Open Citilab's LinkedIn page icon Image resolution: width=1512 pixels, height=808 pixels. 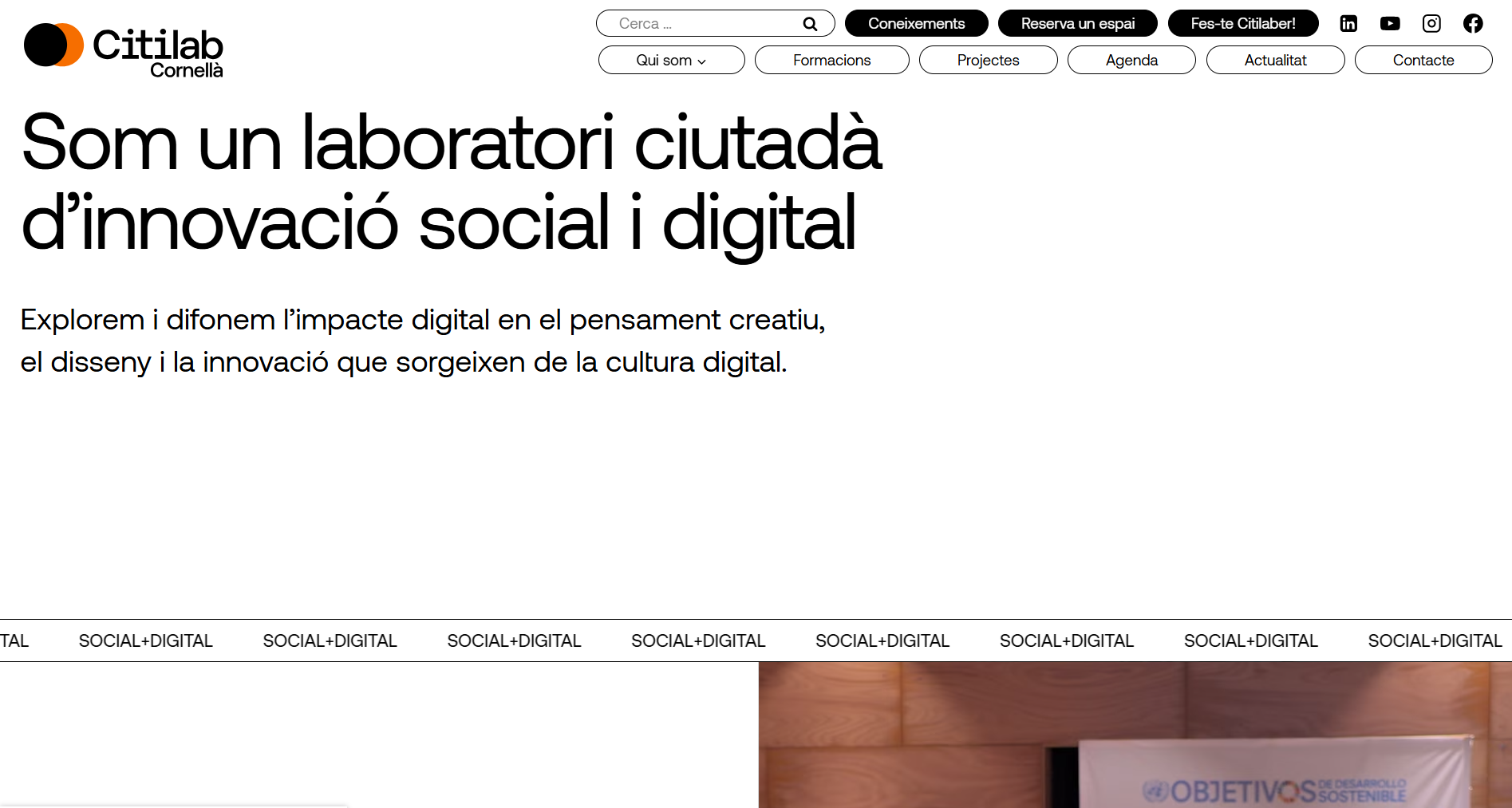(1348, 23)
